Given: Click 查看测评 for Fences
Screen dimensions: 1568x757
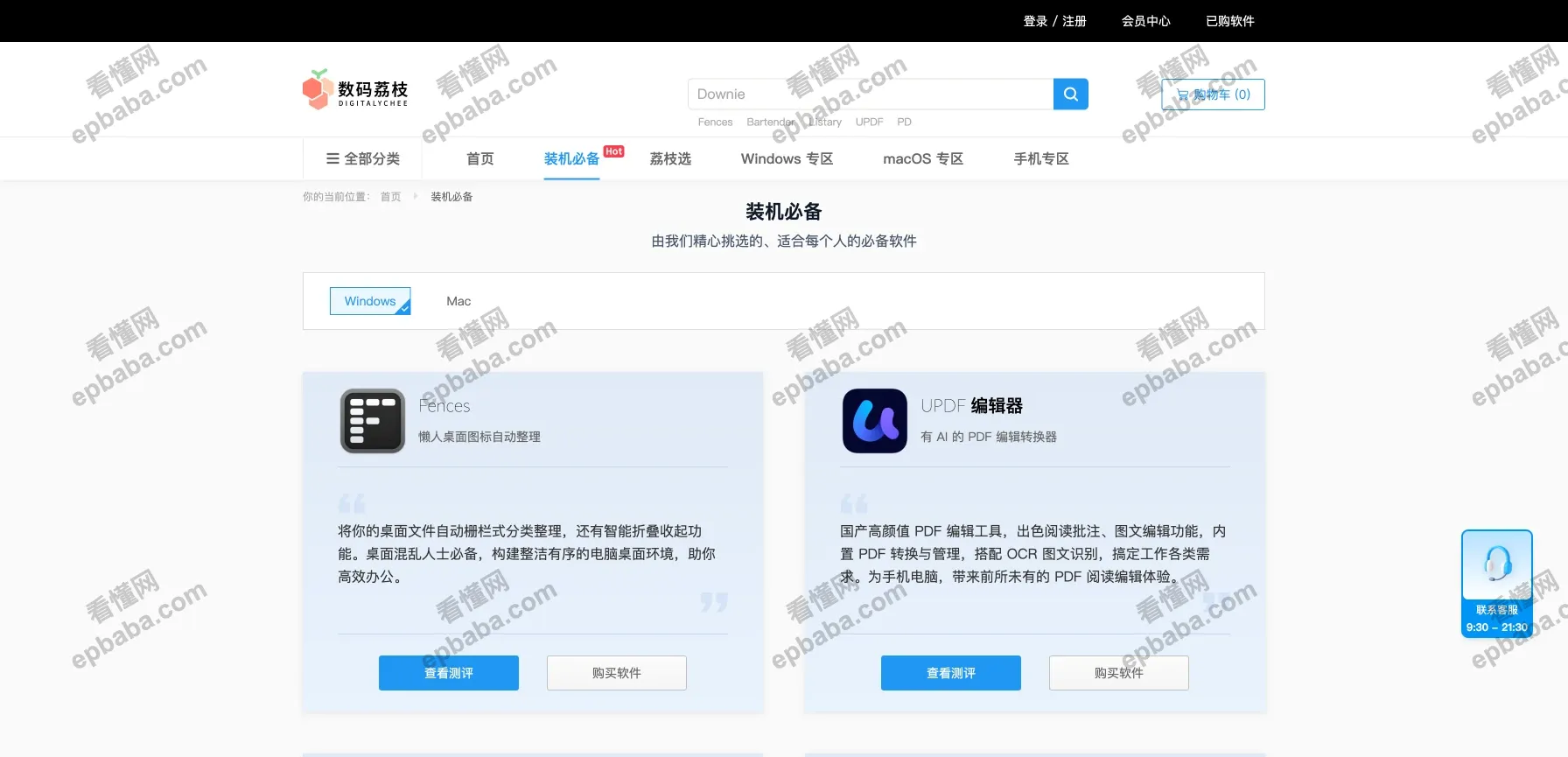Looking at the screenshot, I should click(x=449, y=673).
